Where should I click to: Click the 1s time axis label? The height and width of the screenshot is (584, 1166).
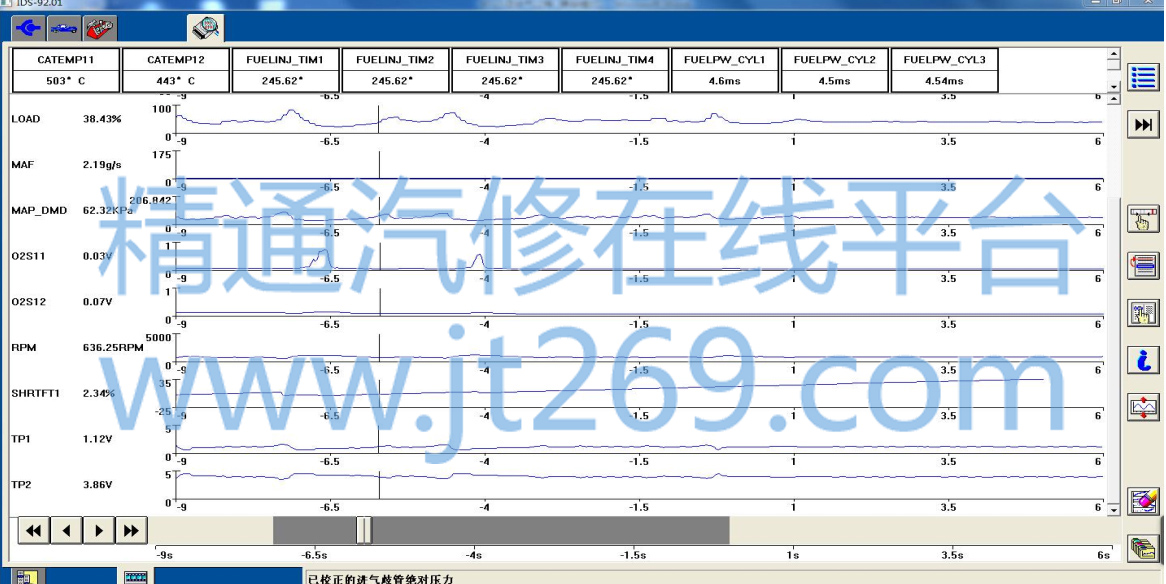793,555
